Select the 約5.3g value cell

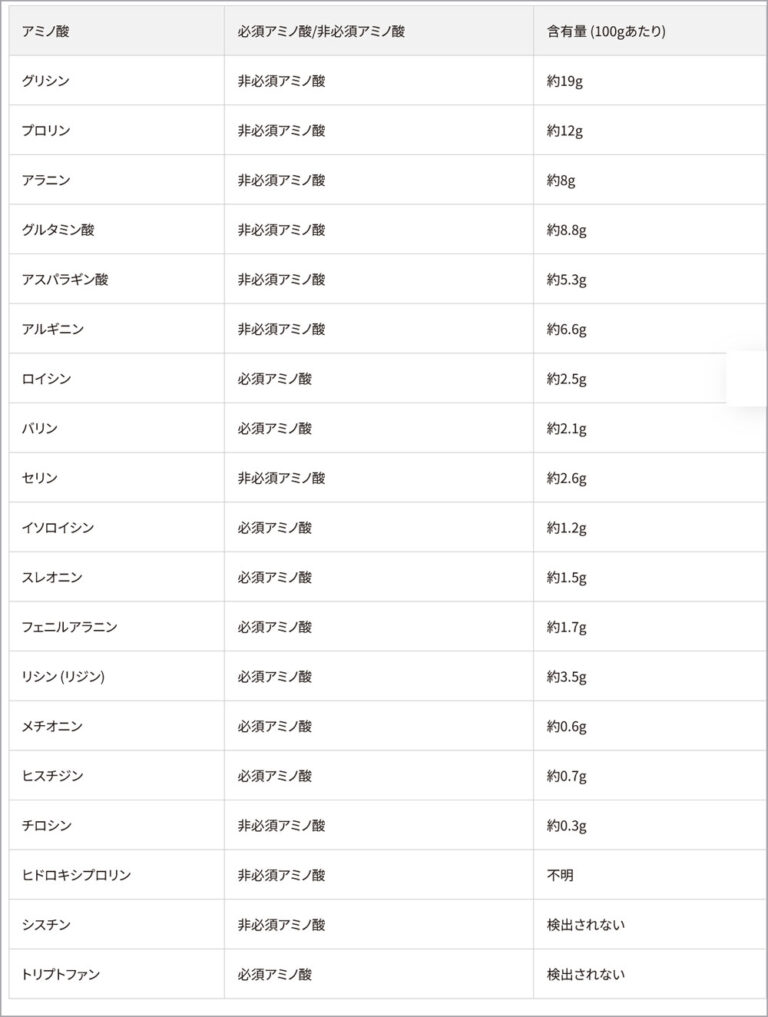(x=567, y=280)
